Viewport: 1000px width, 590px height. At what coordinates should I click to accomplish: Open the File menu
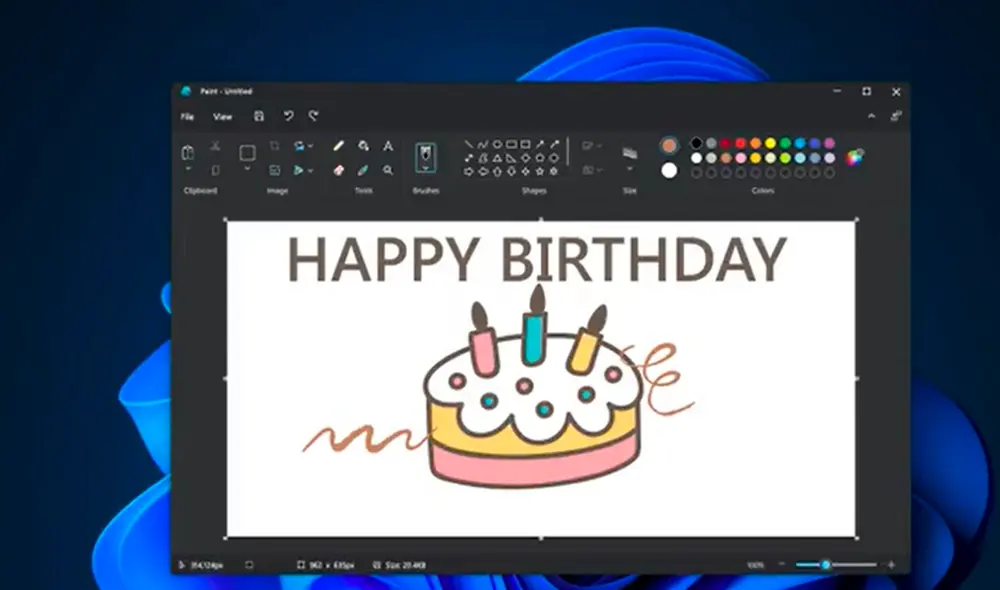tap(187, 117)
